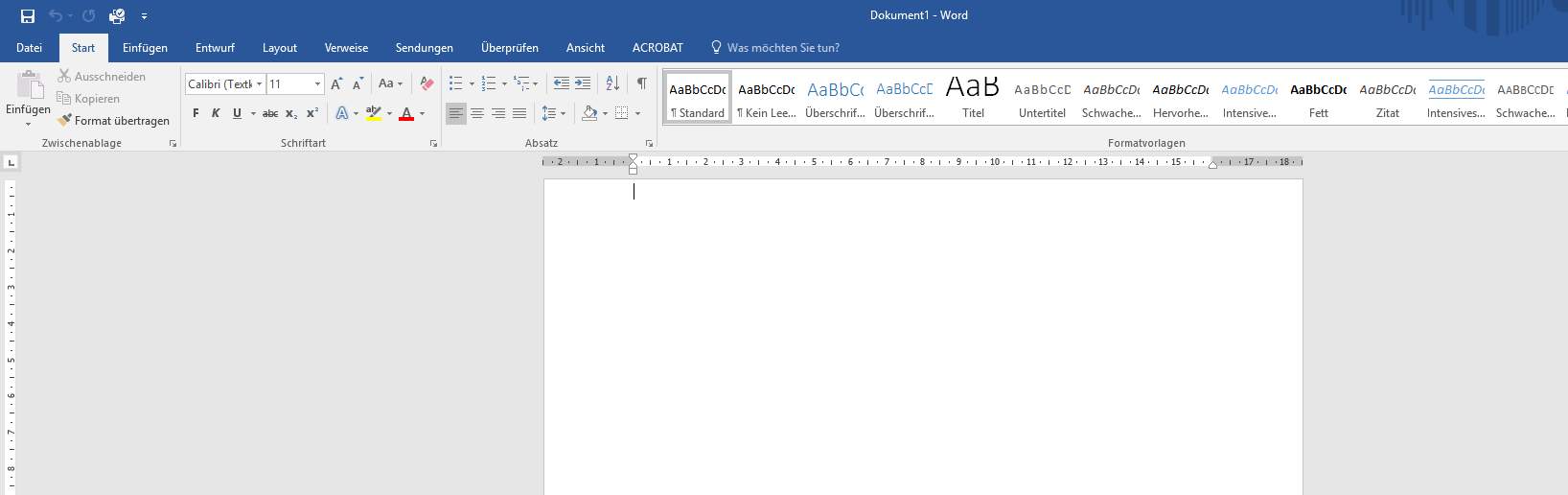This screenshot has width=1568, height=495.
Task: Apply the Zitat style
Action: [x=1388, y=97]
